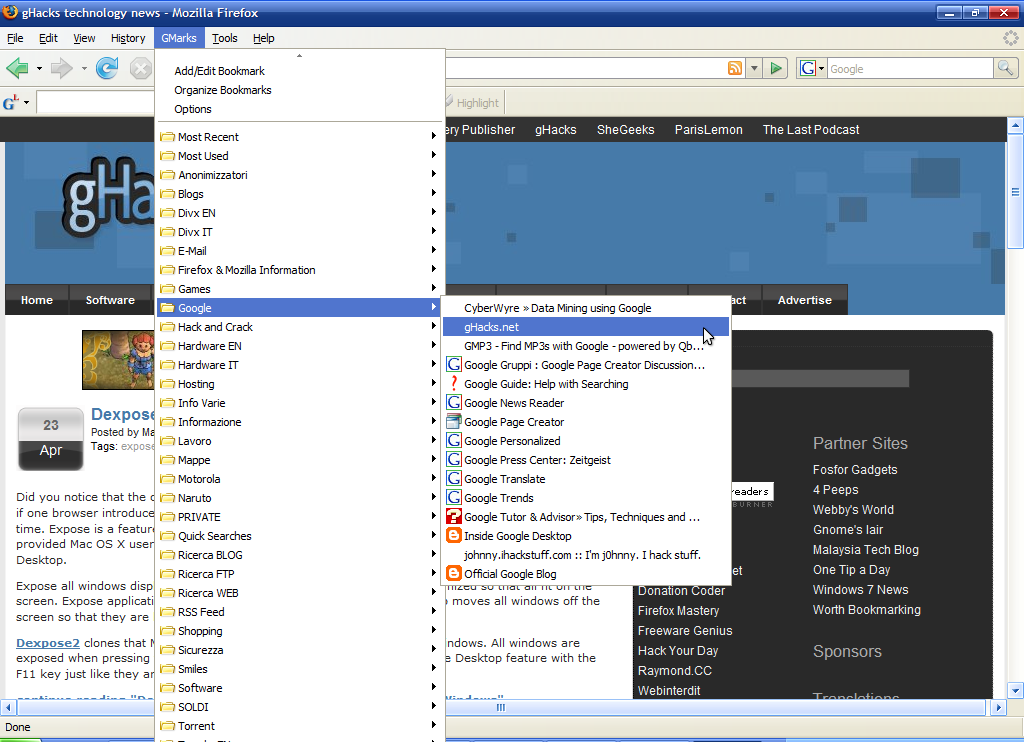Open Official Google Blog bookmark
The width and height of the screenshot is (1024, 742).
[x=586, y=573]
